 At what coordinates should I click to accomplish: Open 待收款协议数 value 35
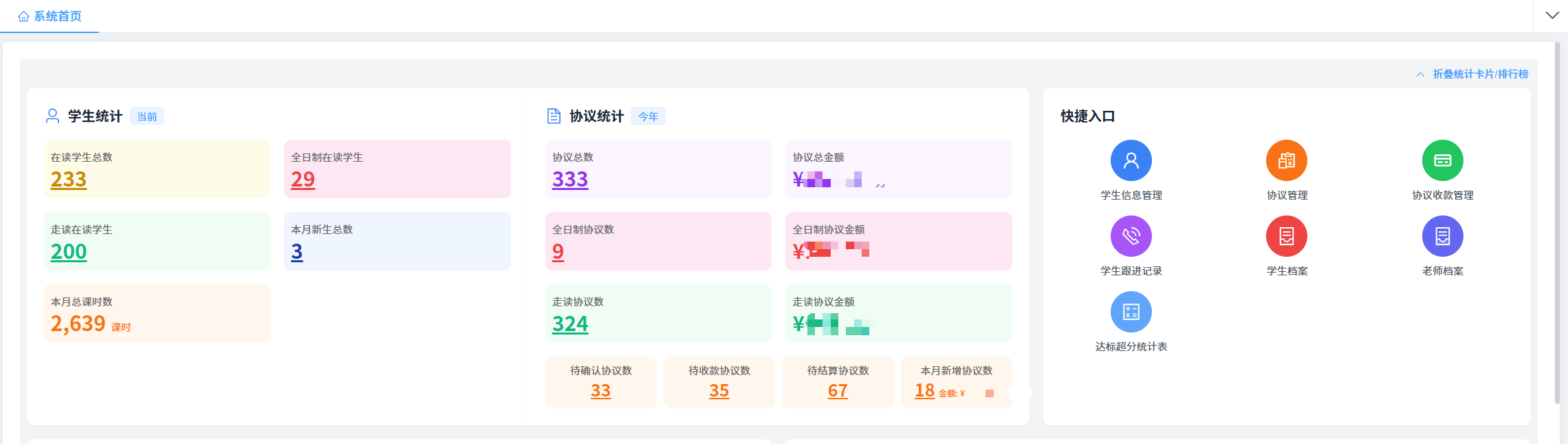point(719,391)
